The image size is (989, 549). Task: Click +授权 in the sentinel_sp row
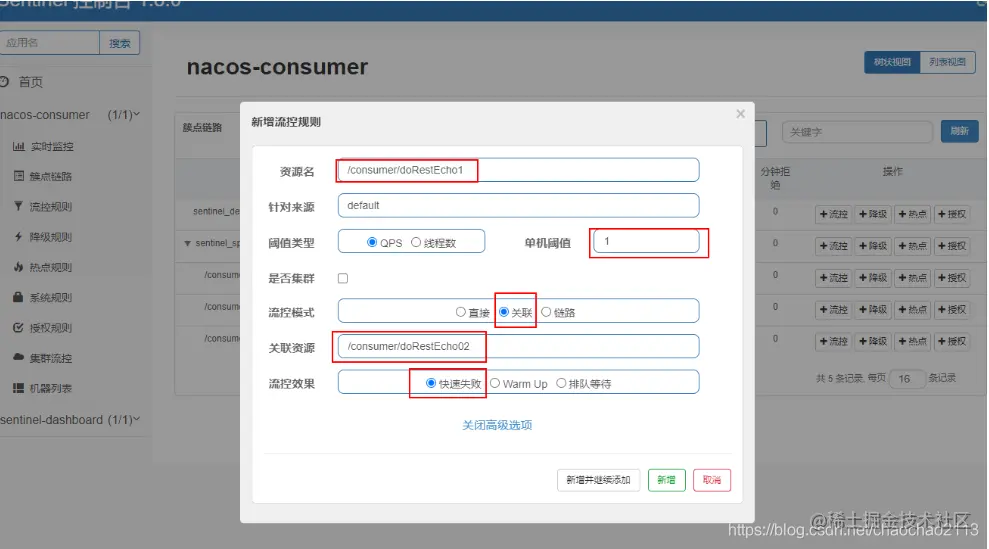(952, 246)
